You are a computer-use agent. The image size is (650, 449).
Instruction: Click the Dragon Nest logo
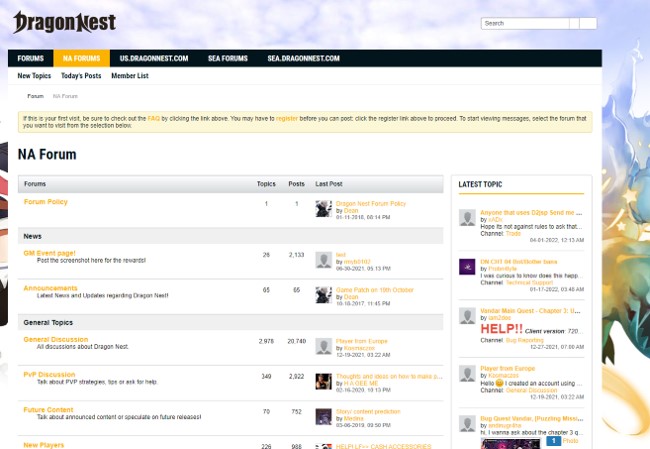tap(65, 22)
